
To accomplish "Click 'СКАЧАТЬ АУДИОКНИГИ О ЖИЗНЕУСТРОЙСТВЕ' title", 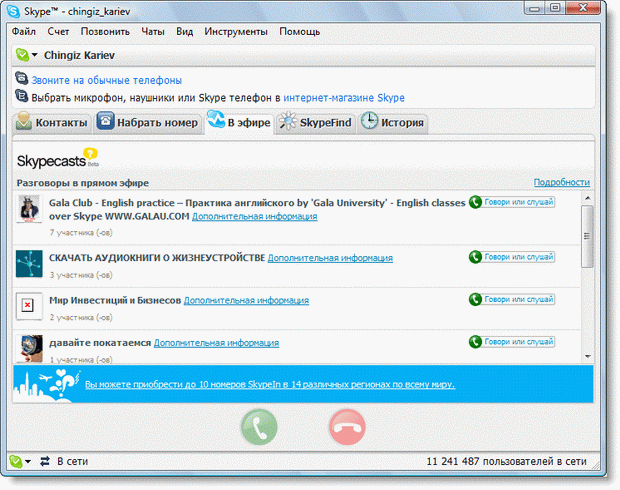I will click(x=157, y=258).
